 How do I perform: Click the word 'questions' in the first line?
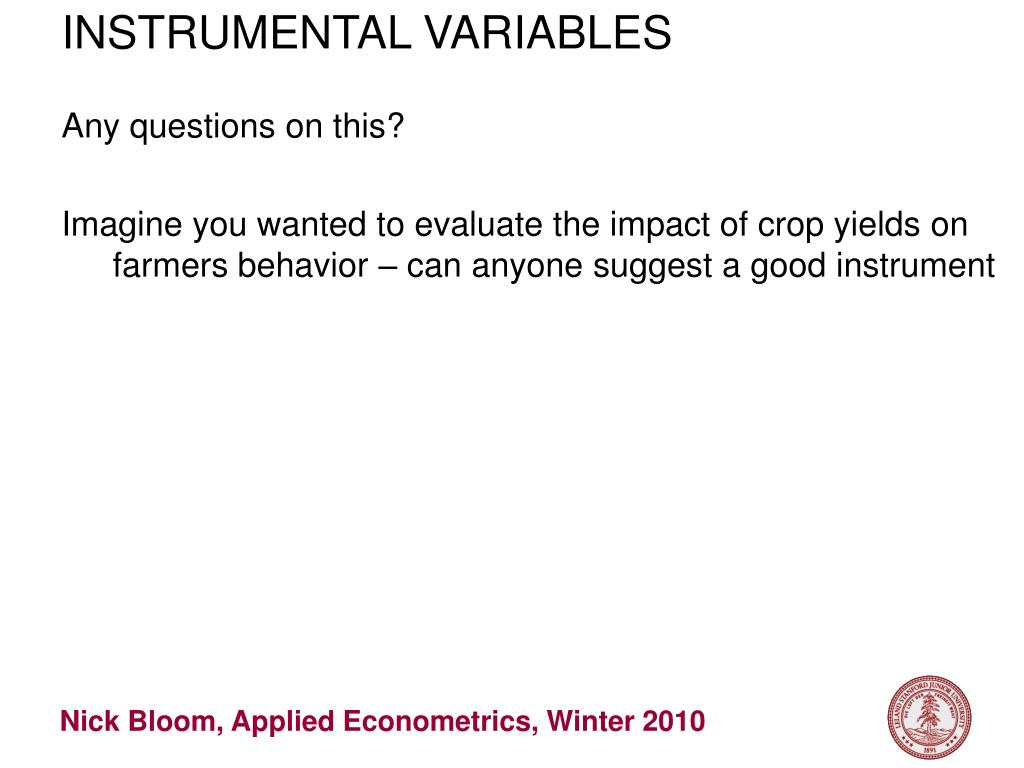click(x=202, y=127)
